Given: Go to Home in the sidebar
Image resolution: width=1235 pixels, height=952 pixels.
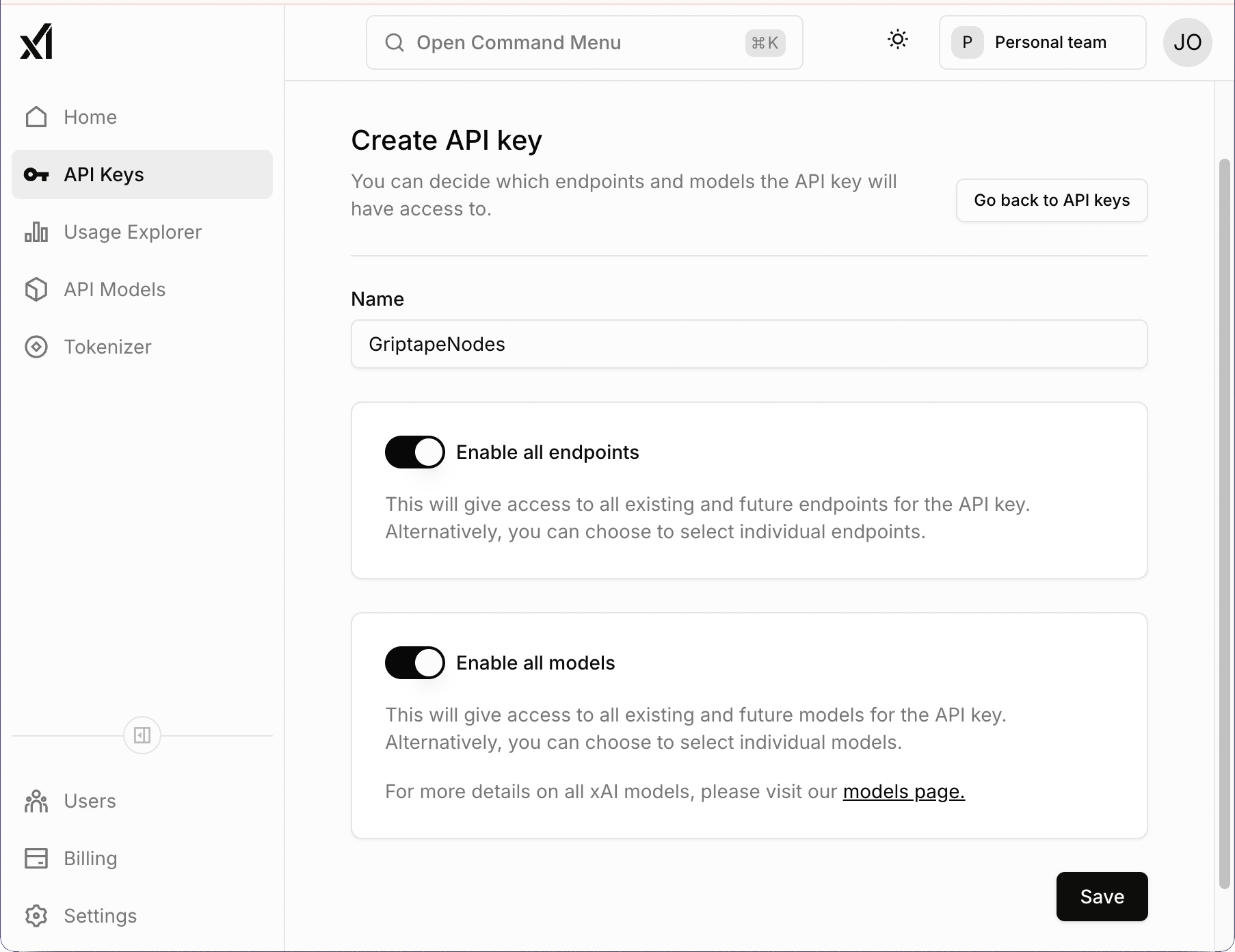Looking at the screenshot, I should pos(142,117).
